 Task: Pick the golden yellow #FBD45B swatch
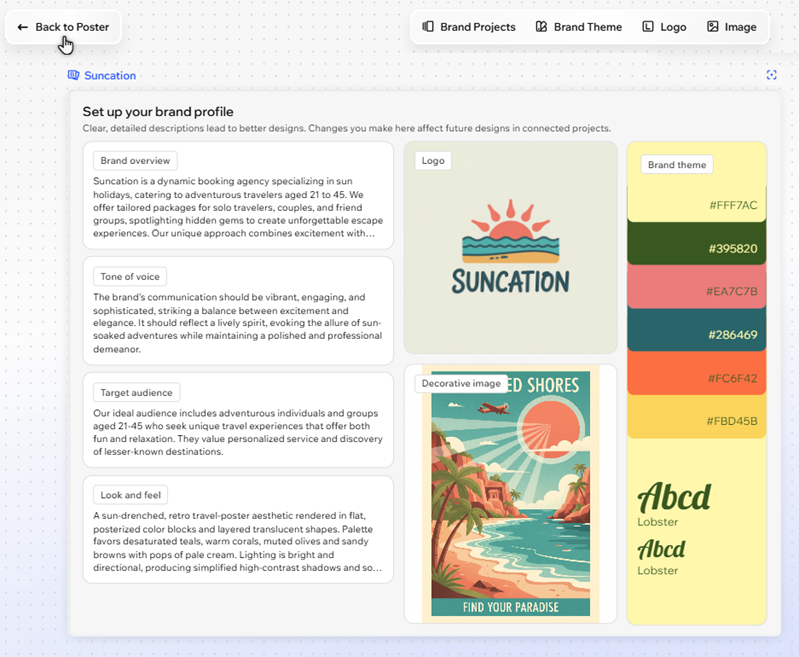[x=697, y=417]
